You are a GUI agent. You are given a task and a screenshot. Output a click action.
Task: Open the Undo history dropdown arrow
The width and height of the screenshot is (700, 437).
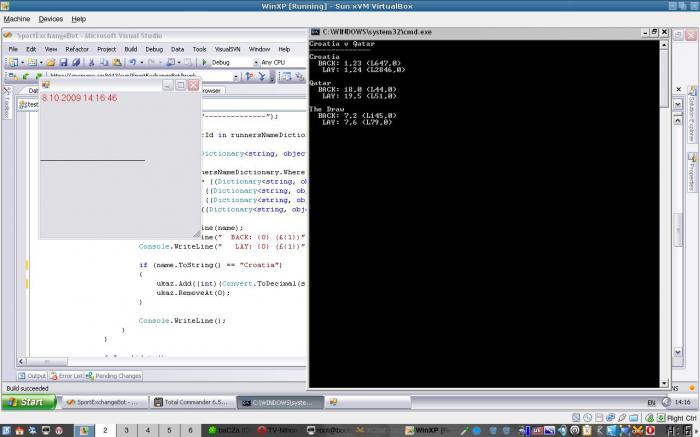click(x=142, y=62)
